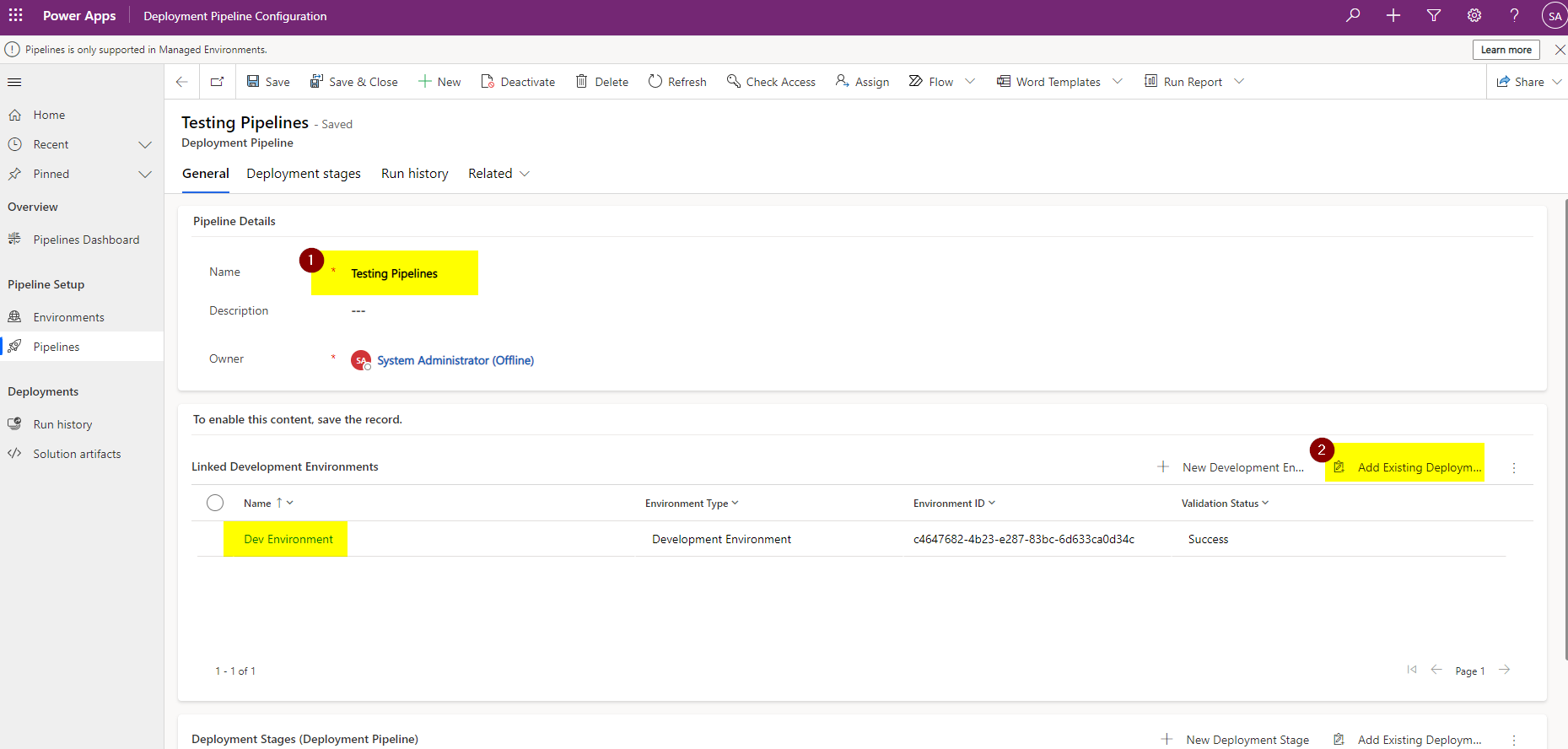Click the Learn more button
Viewport: 1568px width, 749px height.
[x=1506, y=50]
